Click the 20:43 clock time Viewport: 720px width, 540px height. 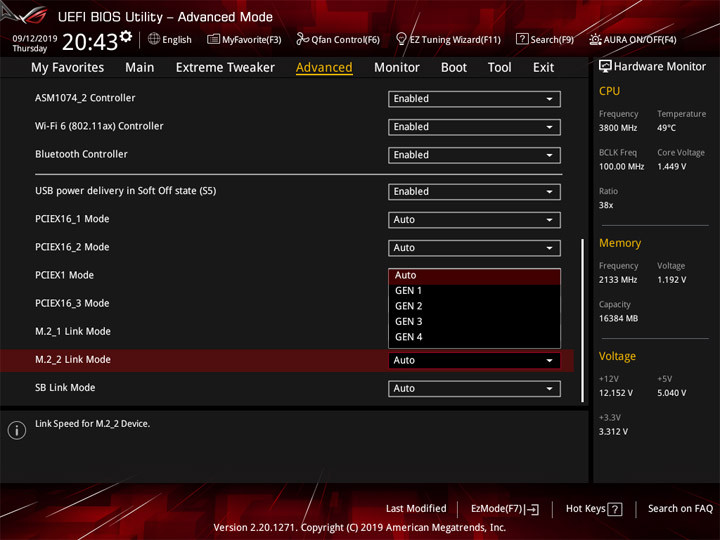[x=90, y=42]
